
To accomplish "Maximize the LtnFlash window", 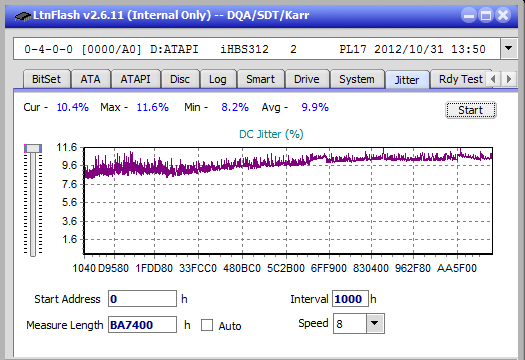I will pos(486,15).
